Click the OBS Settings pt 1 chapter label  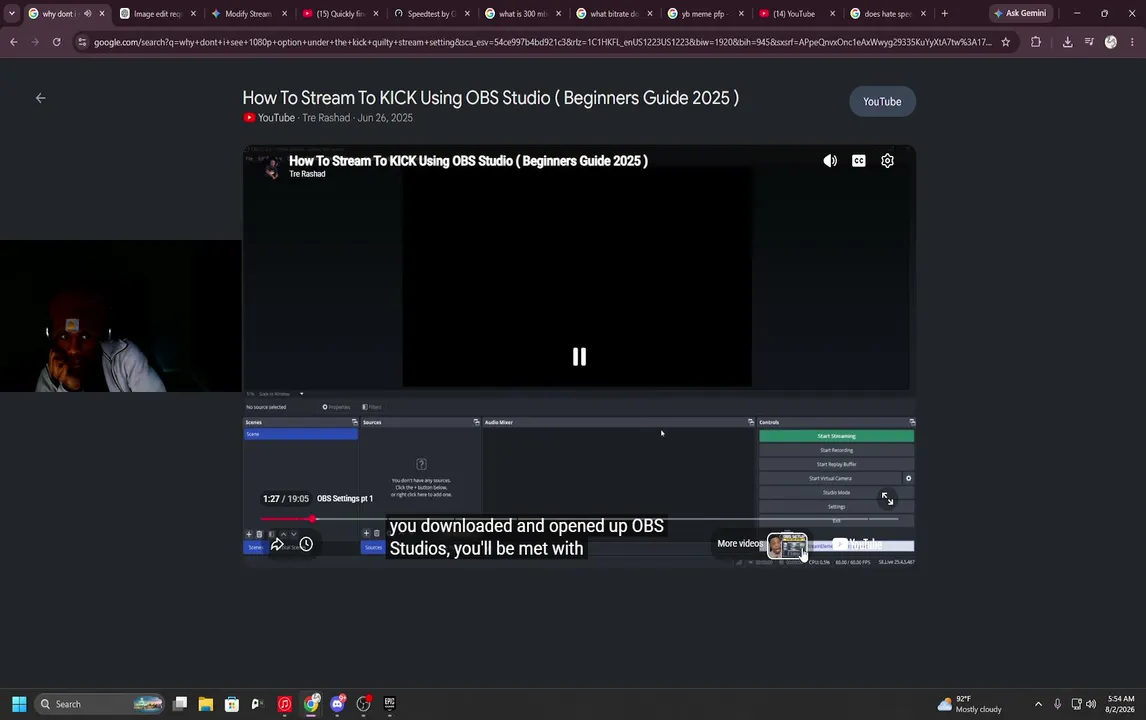click(x=345, y=499)
